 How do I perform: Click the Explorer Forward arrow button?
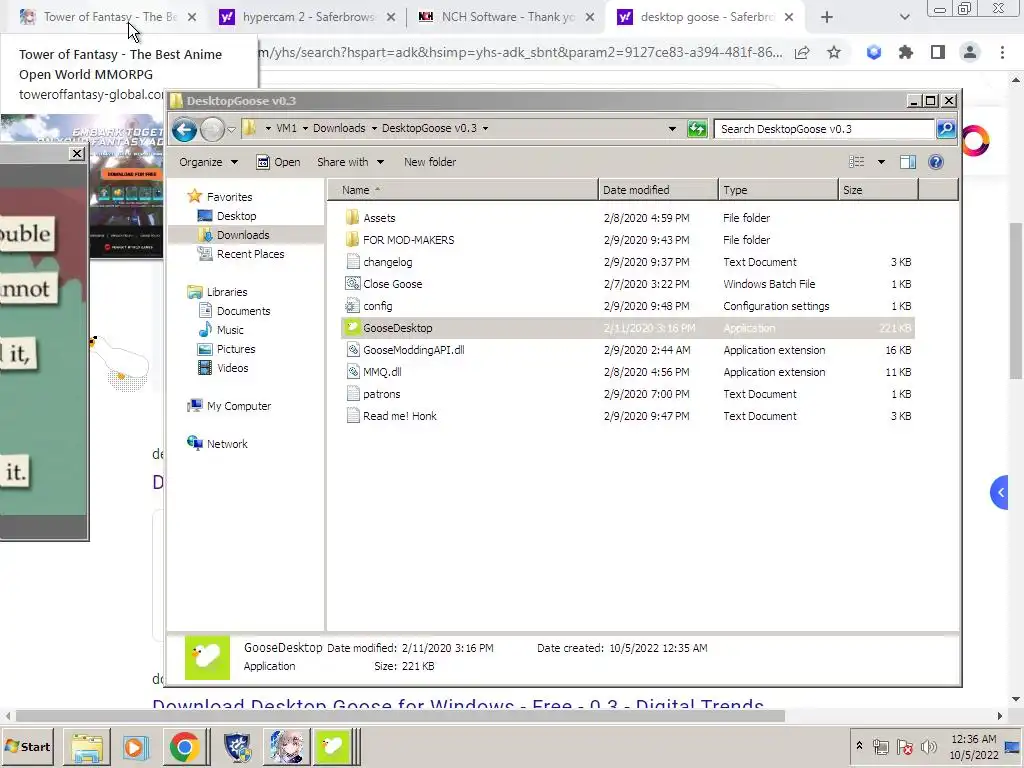tap(212, 129)
